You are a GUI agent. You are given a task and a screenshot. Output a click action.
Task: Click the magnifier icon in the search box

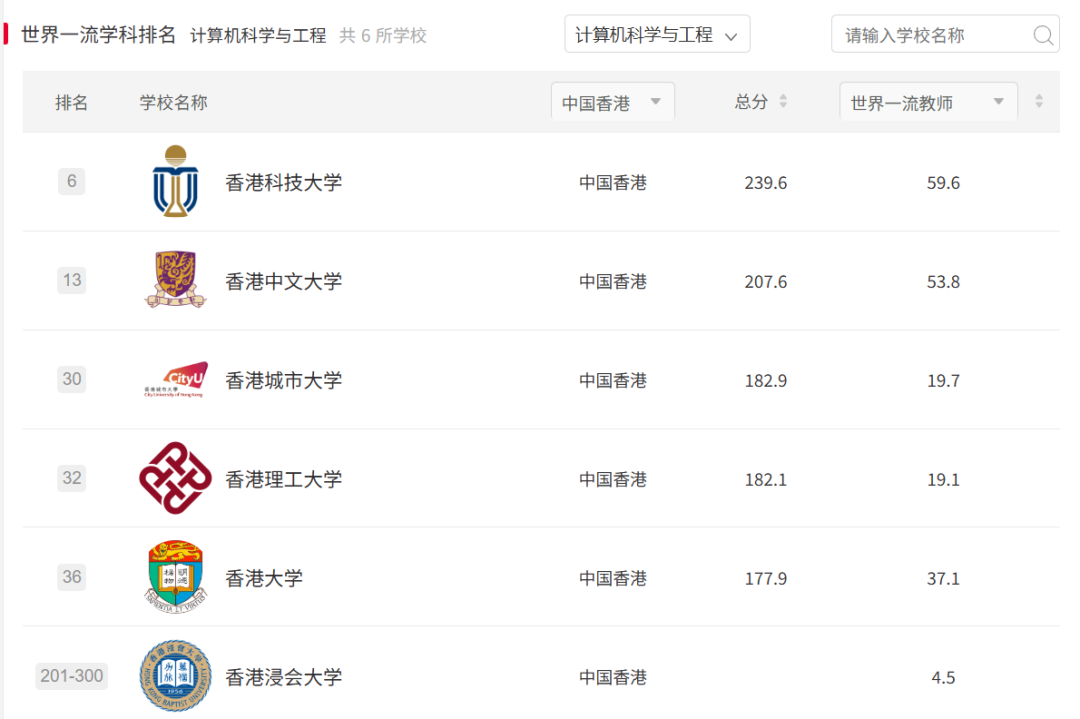point(1043,34)
